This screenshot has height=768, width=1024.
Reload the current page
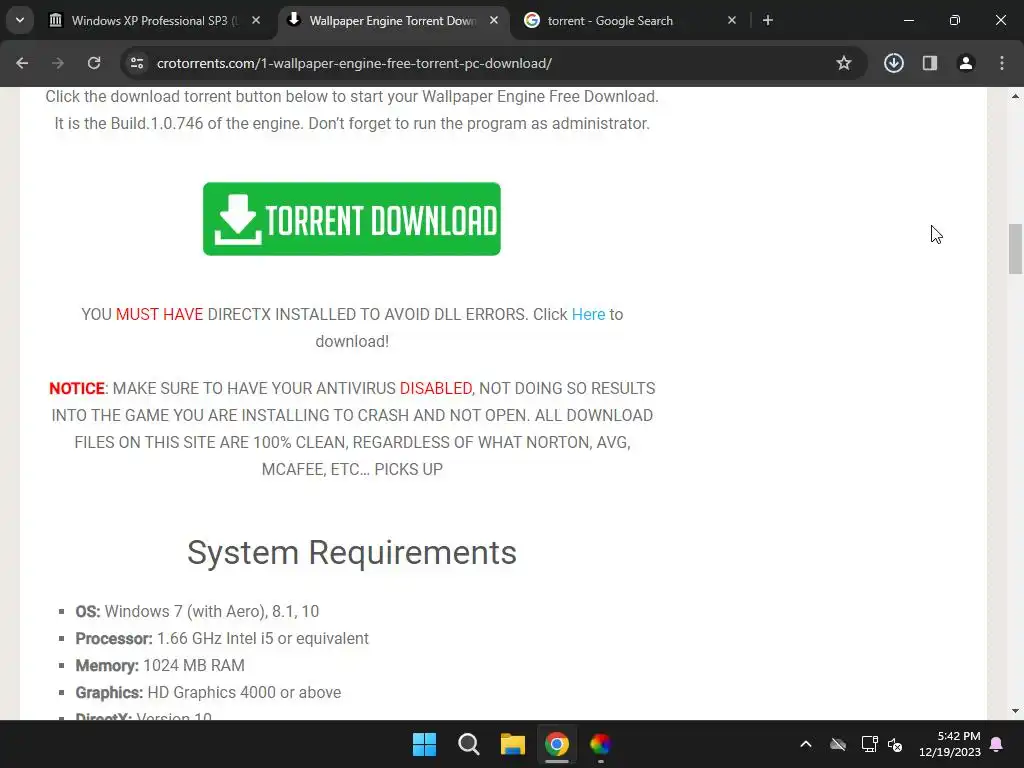(94, 63)
